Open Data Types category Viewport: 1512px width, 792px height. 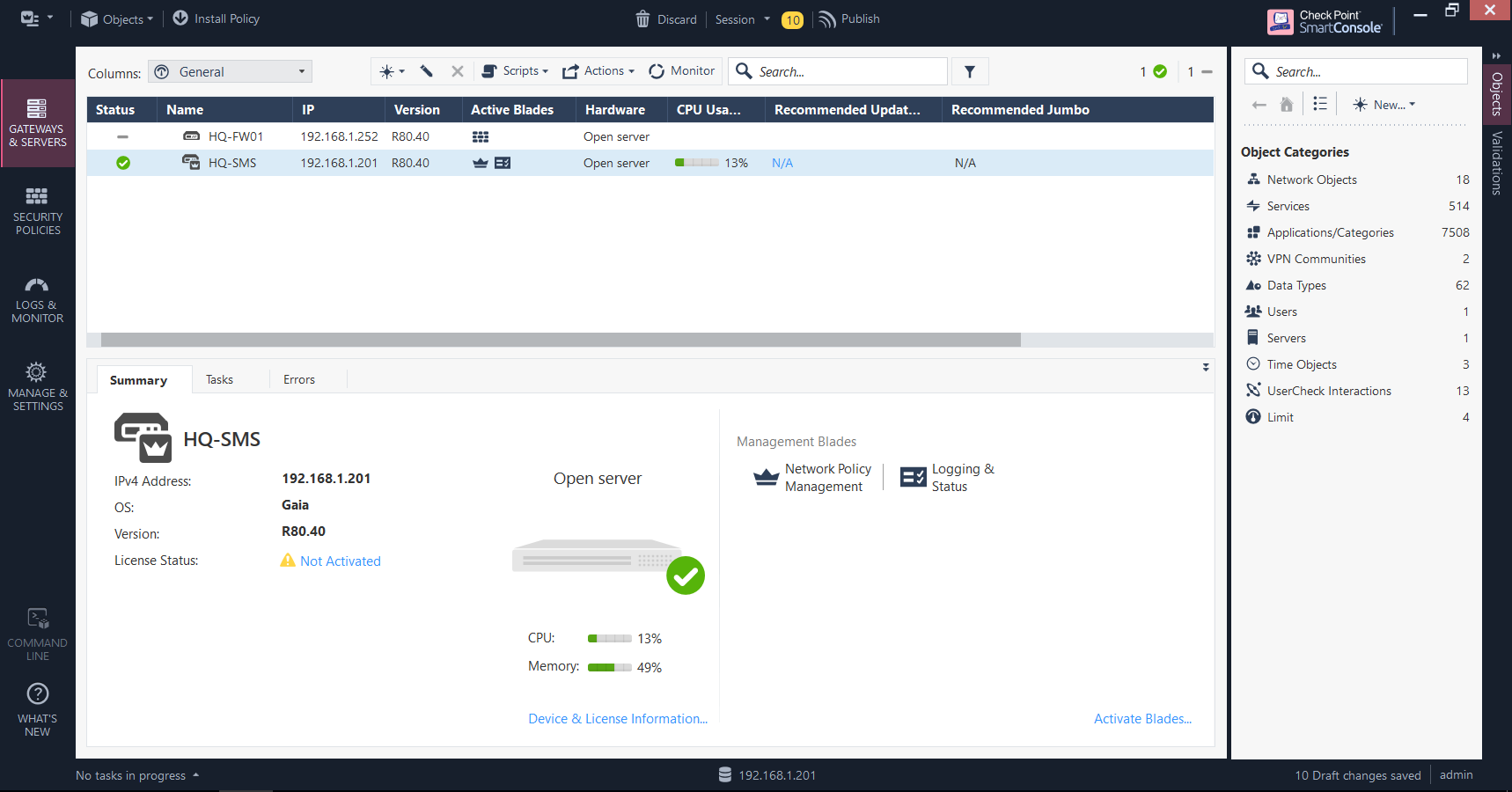point(1357,285)
